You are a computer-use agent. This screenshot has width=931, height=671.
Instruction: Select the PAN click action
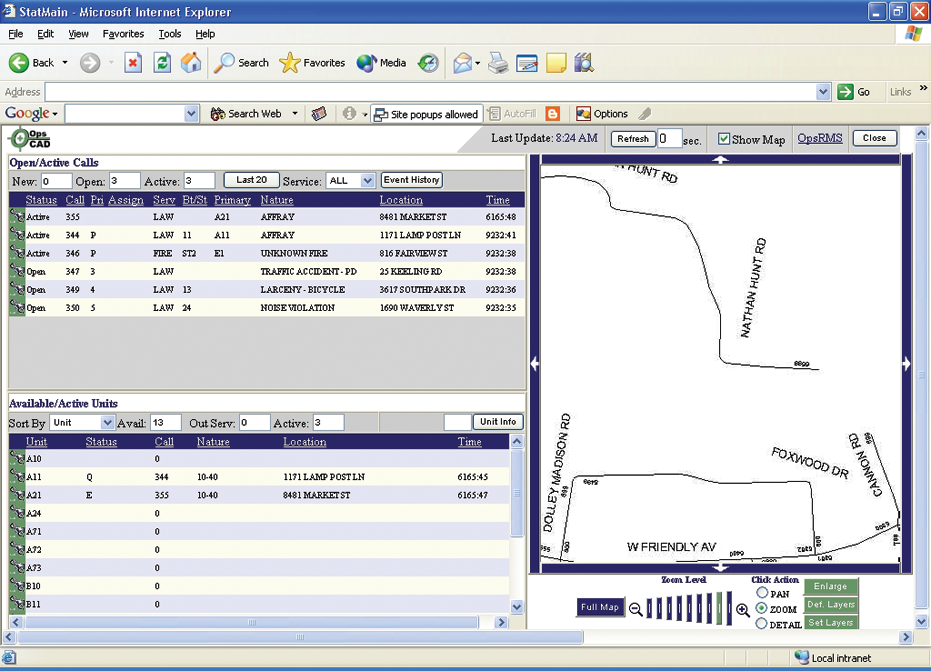tap(763, 592)
